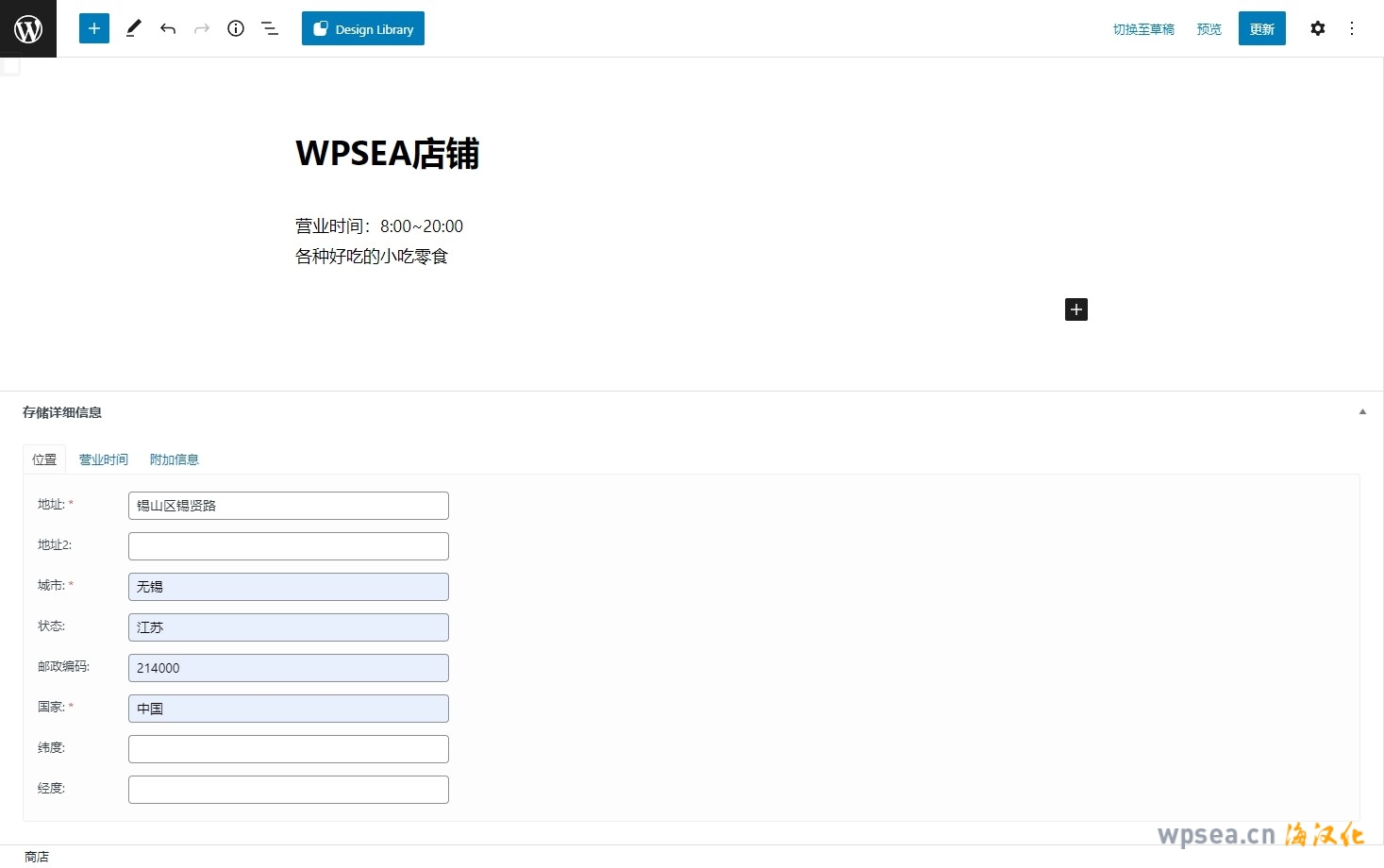Click the 切换至草稿 link
Image resolution: width=1384 pixels, height=868 pixels.
pyautogui.click(x=1143, y=29)
